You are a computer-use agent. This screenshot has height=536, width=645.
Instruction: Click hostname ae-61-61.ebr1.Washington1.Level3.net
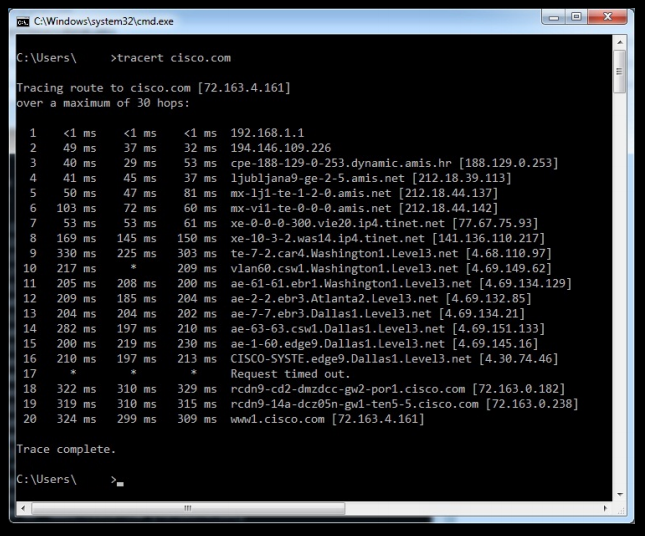click(351, 283)
